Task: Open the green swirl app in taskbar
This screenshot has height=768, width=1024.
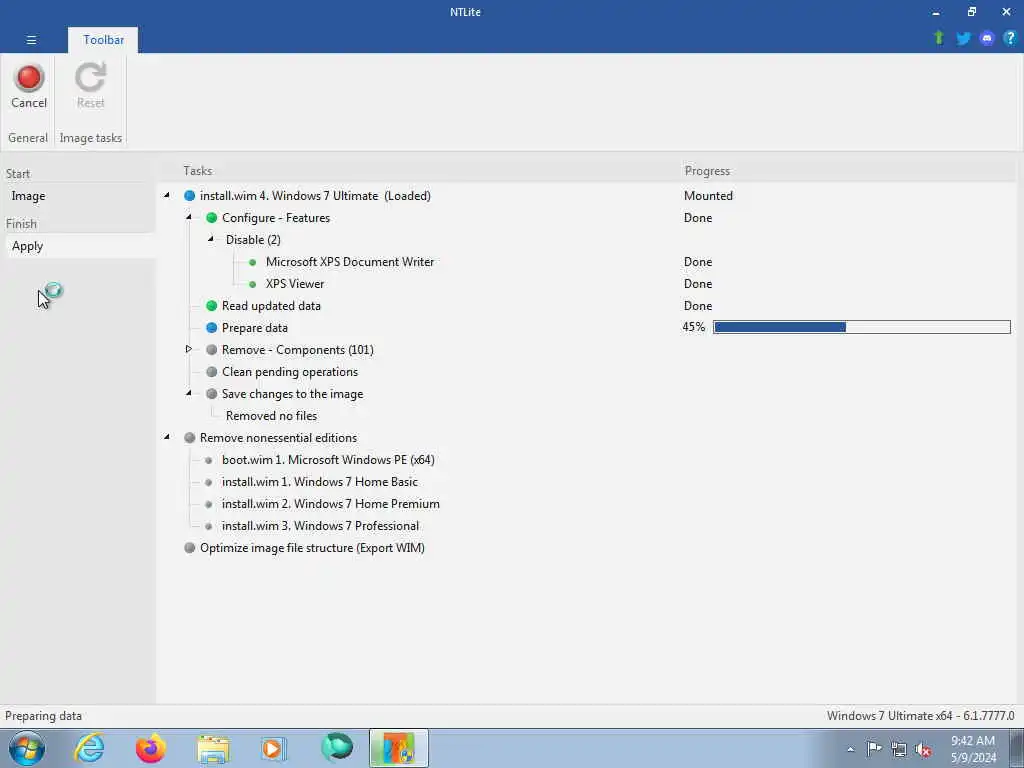Action: tap(337, 748)
